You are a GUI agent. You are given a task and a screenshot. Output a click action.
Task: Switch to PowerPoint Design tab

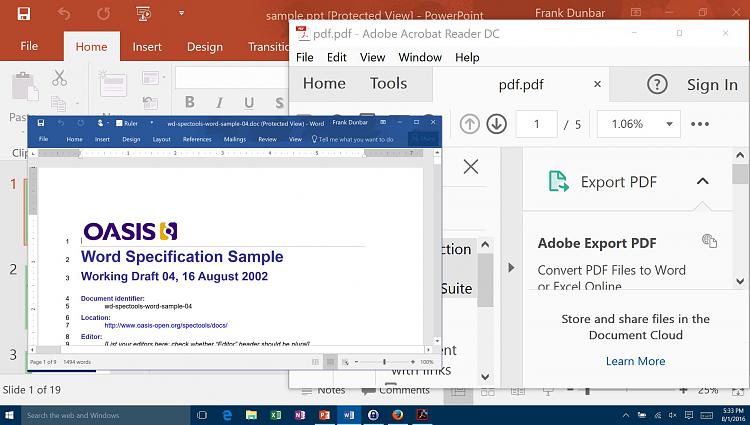(x=205, y=47)
